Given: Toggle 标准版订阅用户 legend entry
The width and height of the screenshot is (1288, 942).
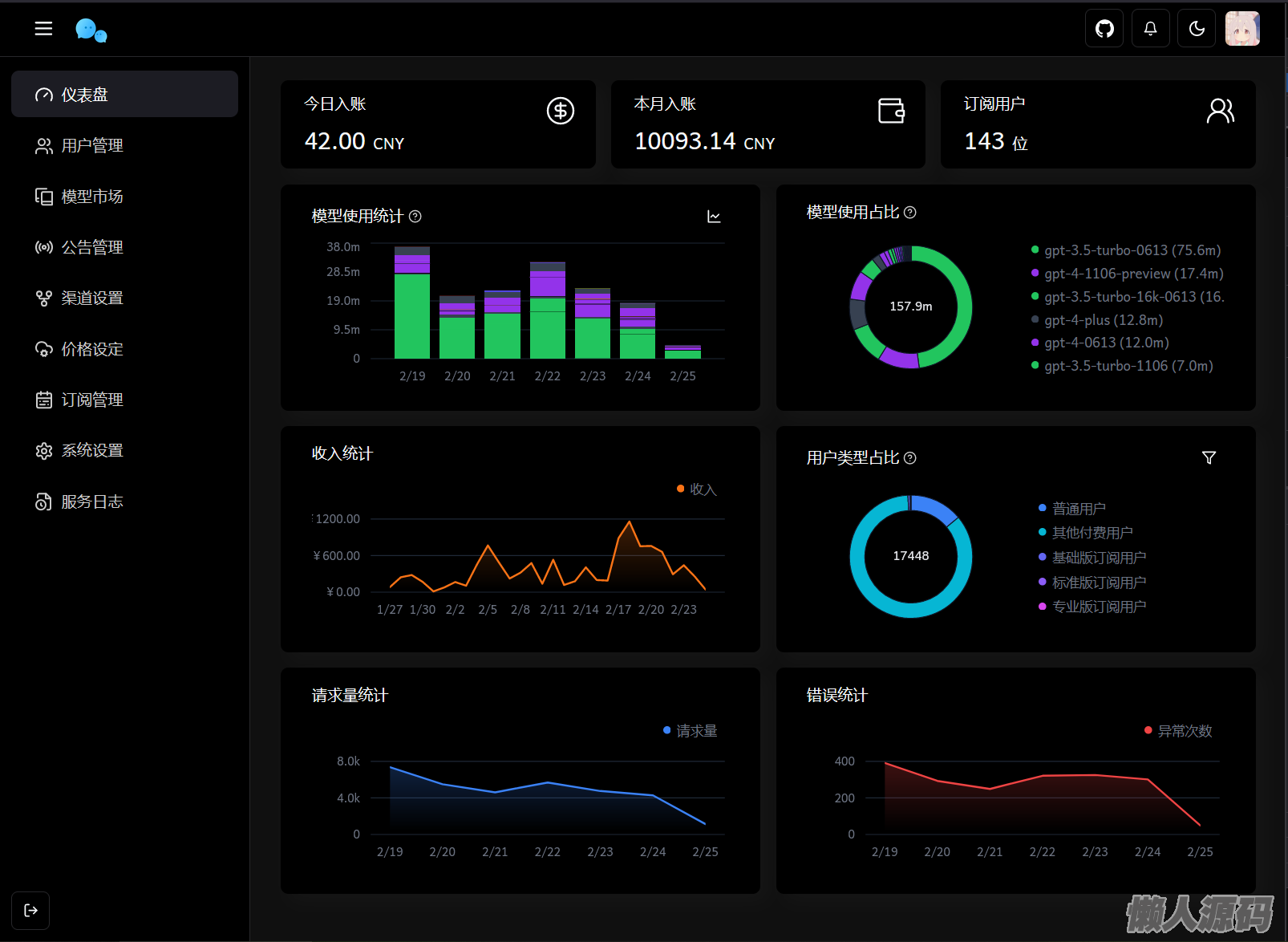Looking at the screenshot, I should click(1092, 583).
